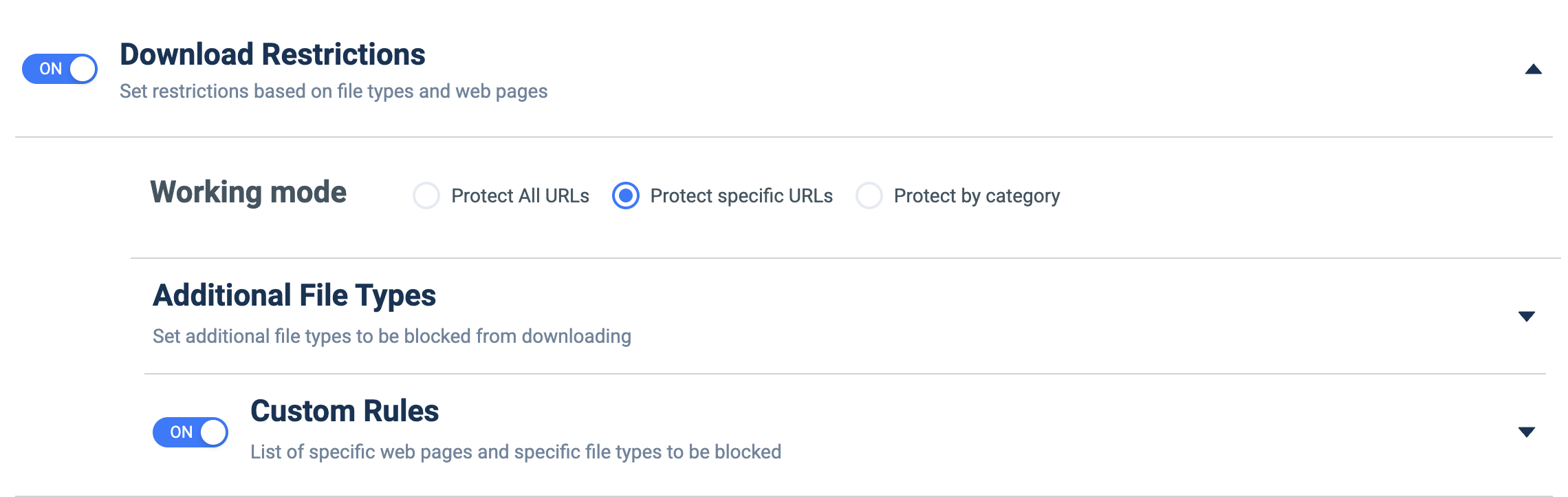This screenshot has height=497, width=1568.
Task: Disable the Custom Rules ON switch
Action: click(190, 432)
